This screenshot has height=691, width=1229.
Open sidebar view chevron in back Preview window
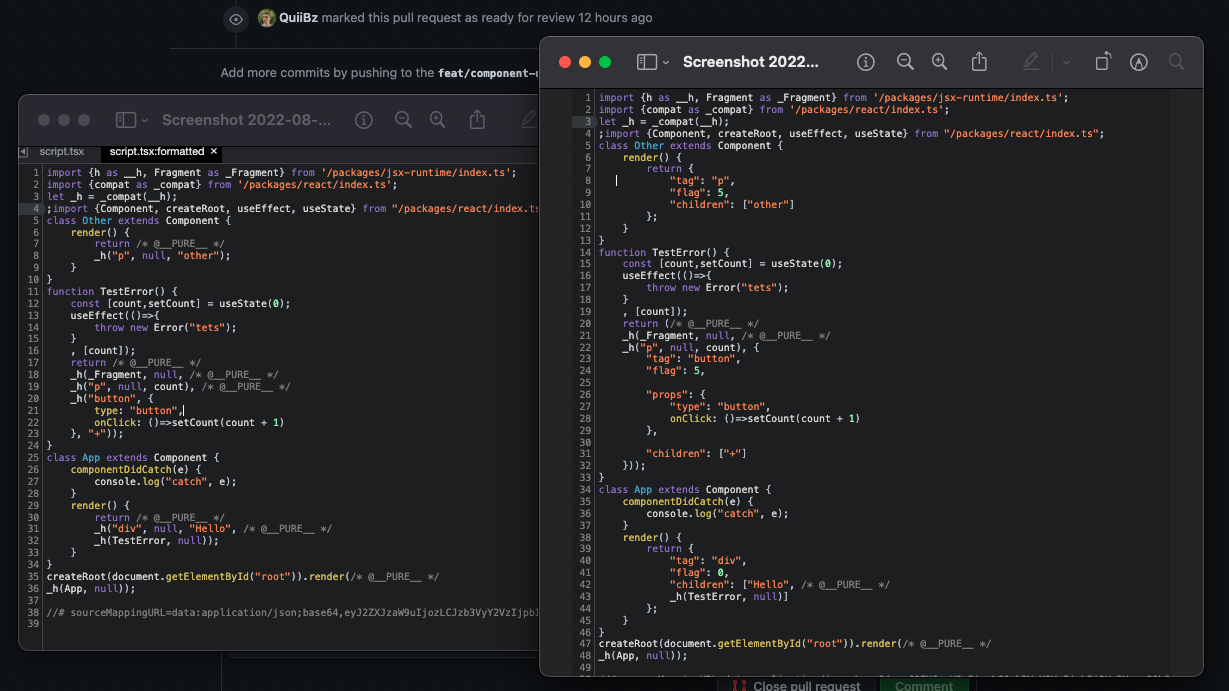pos(144,120)
